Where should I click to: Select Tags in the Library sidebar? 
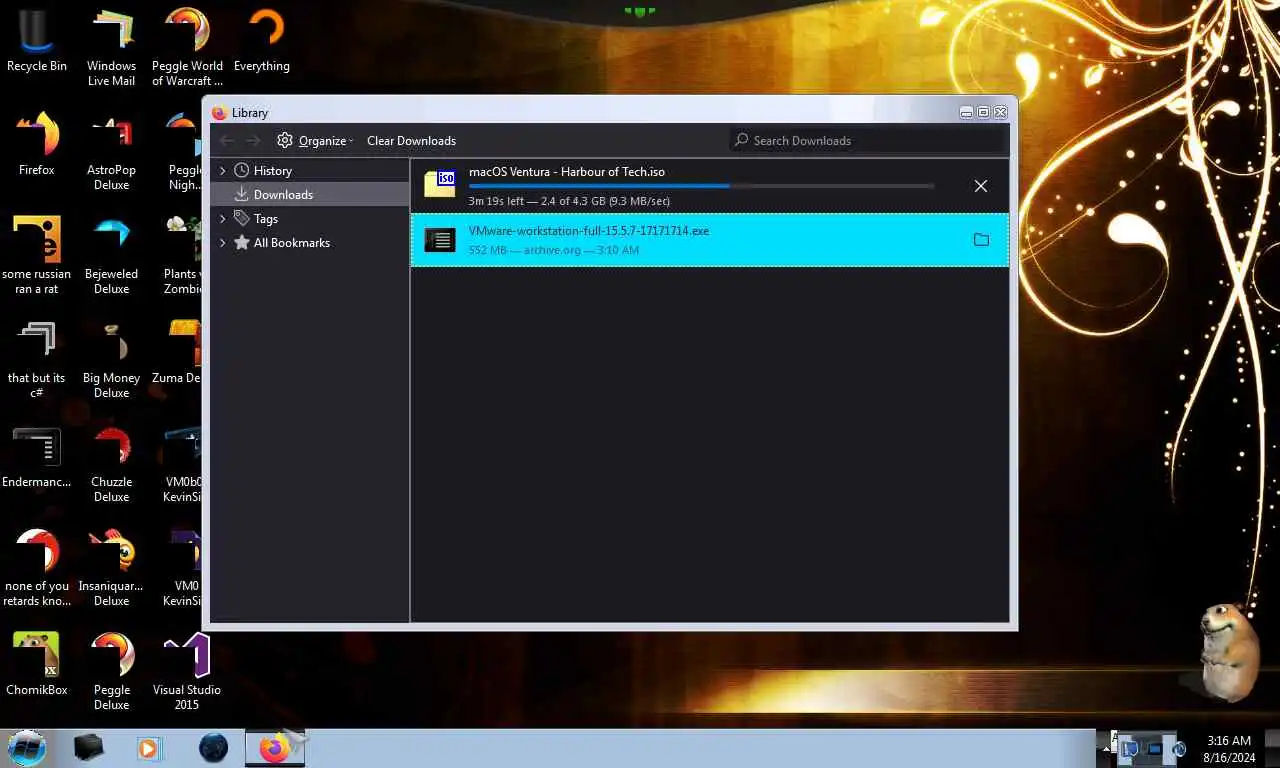tap(310, 219)
